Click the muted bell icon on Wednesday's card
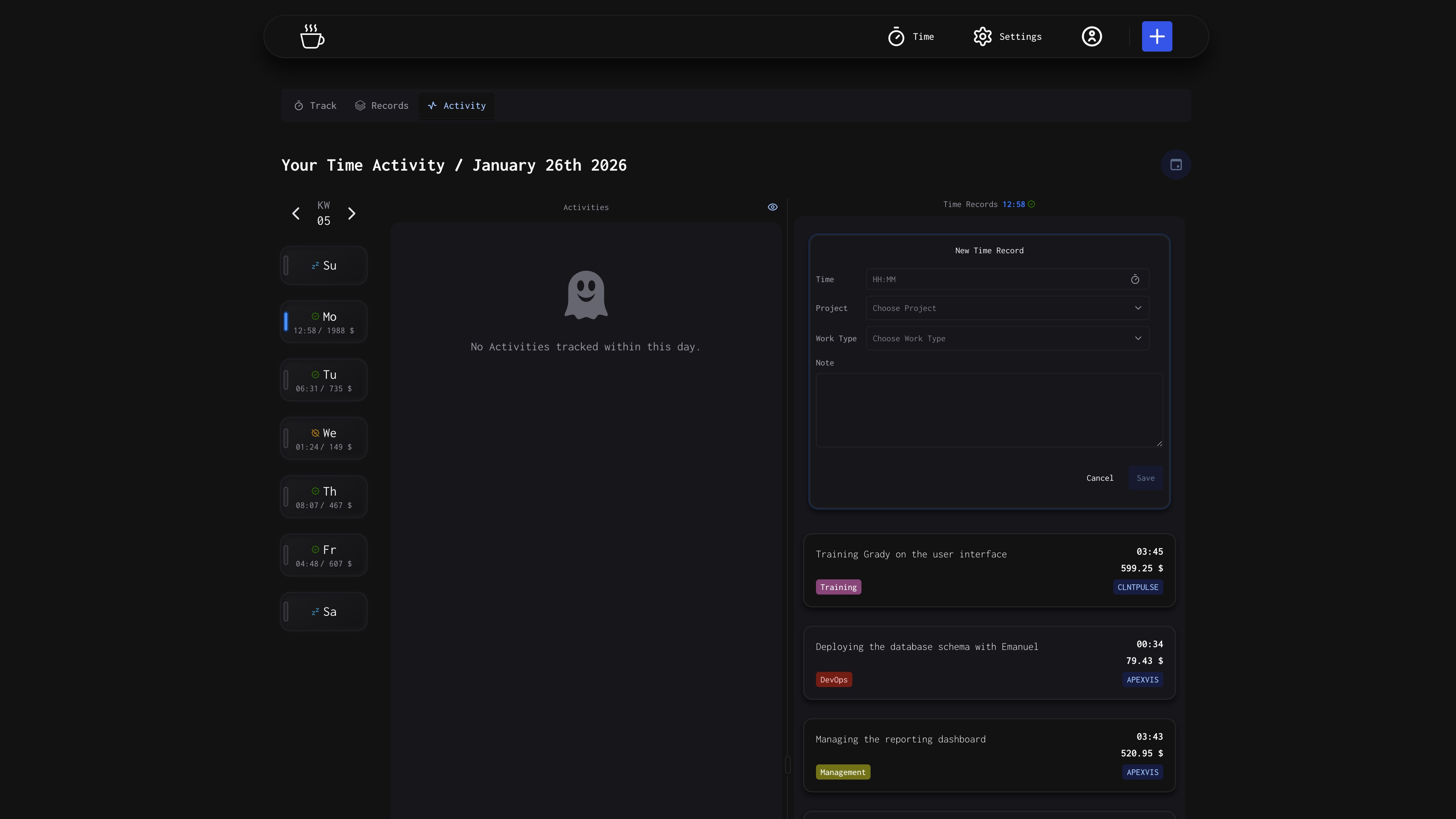 coord(315,432)
